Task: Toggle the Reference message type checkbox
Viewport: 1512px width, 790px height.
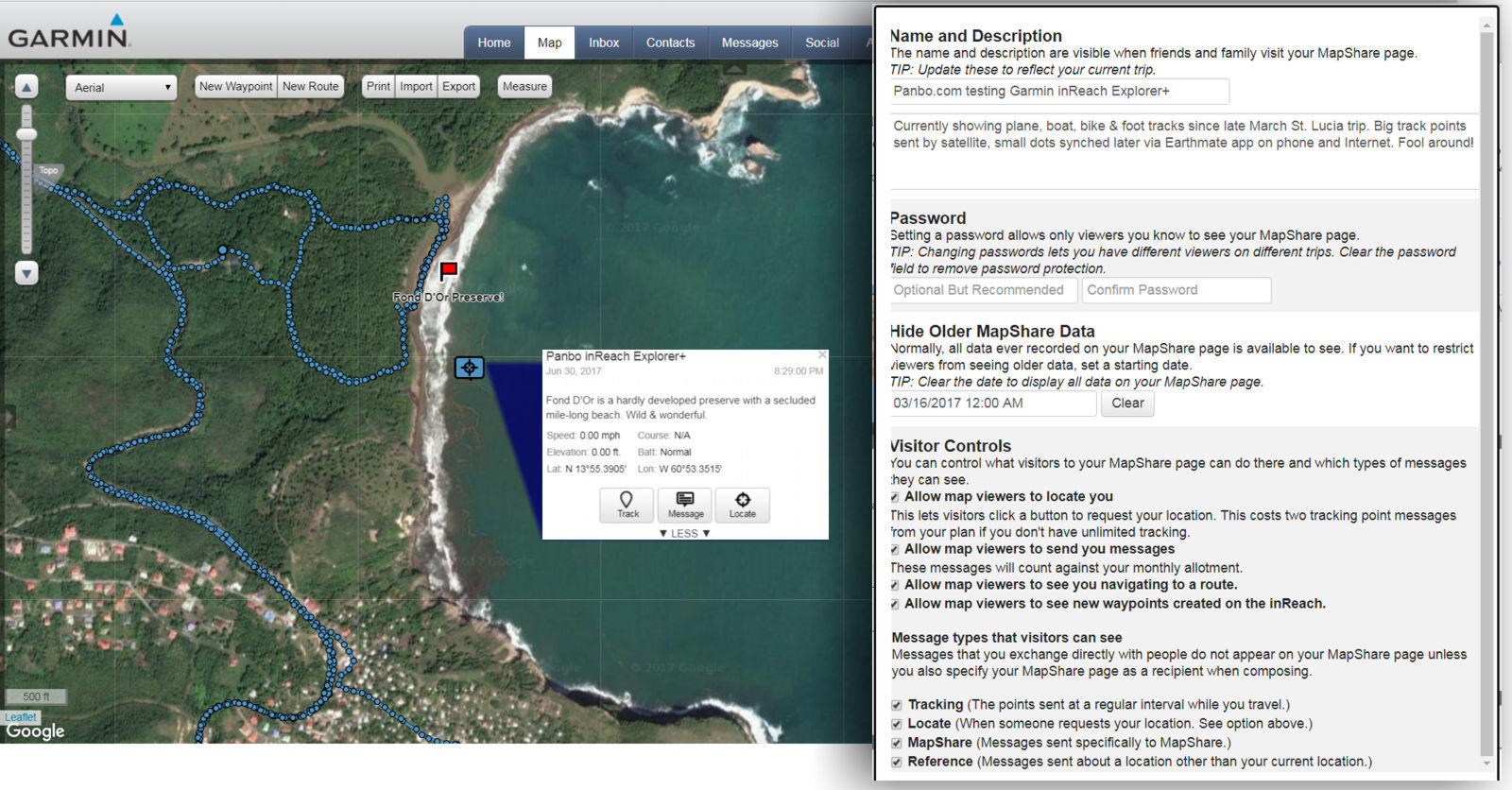Action: click(897, 762)
